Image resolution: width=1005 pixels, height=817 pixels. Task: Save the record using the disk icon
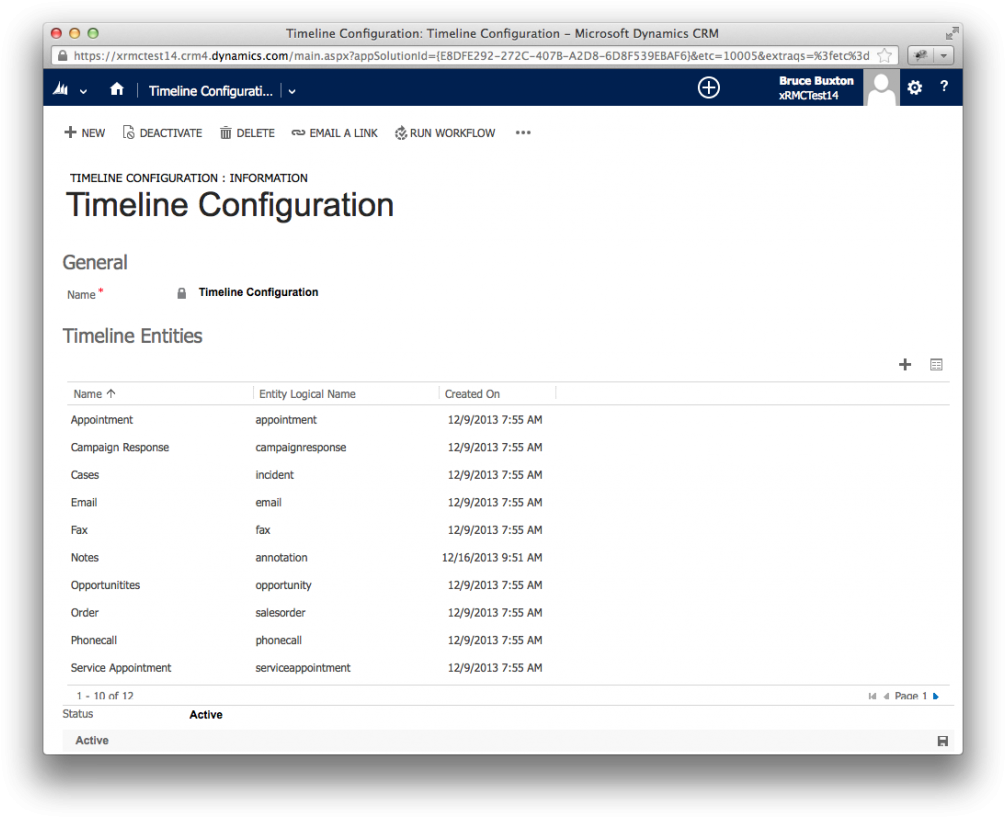click(x=942, y=740)
